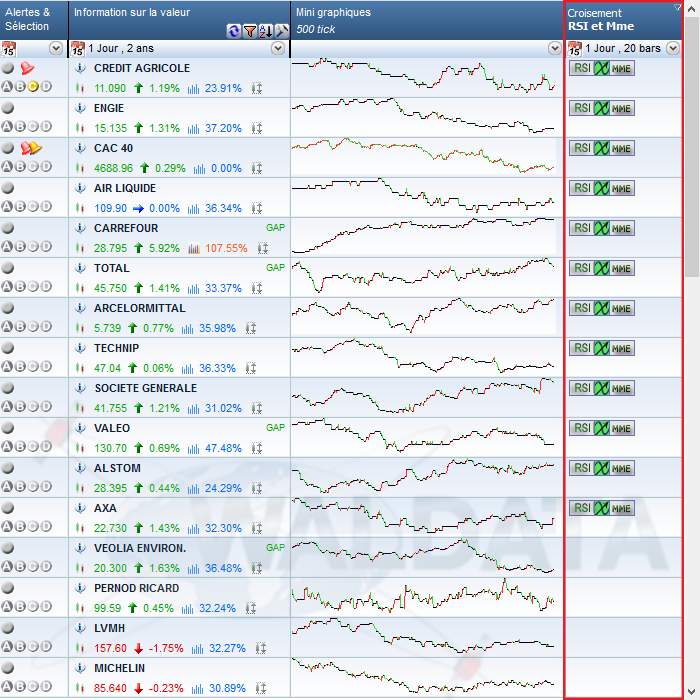Click the volume bars icon for CARREFOUR
This screenshot has width=700, height=700.
194,249
